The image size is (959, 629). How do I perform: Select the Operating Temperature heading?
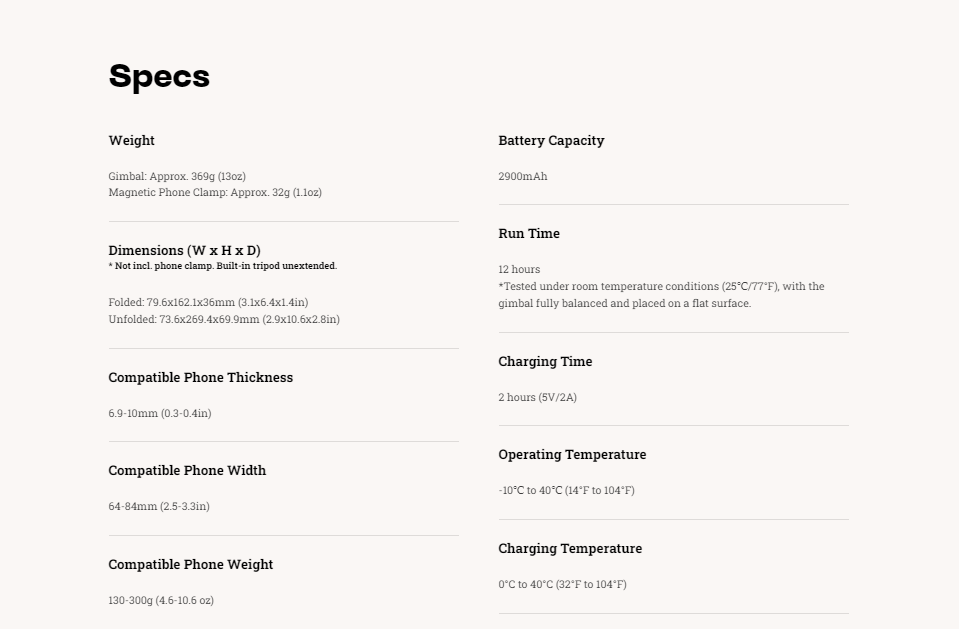(x=572, y=455)
